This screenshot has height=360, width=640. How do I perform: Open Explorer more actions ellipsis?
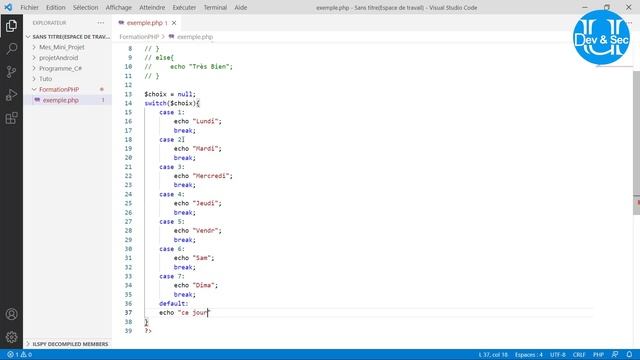click(x=100, y=23)
